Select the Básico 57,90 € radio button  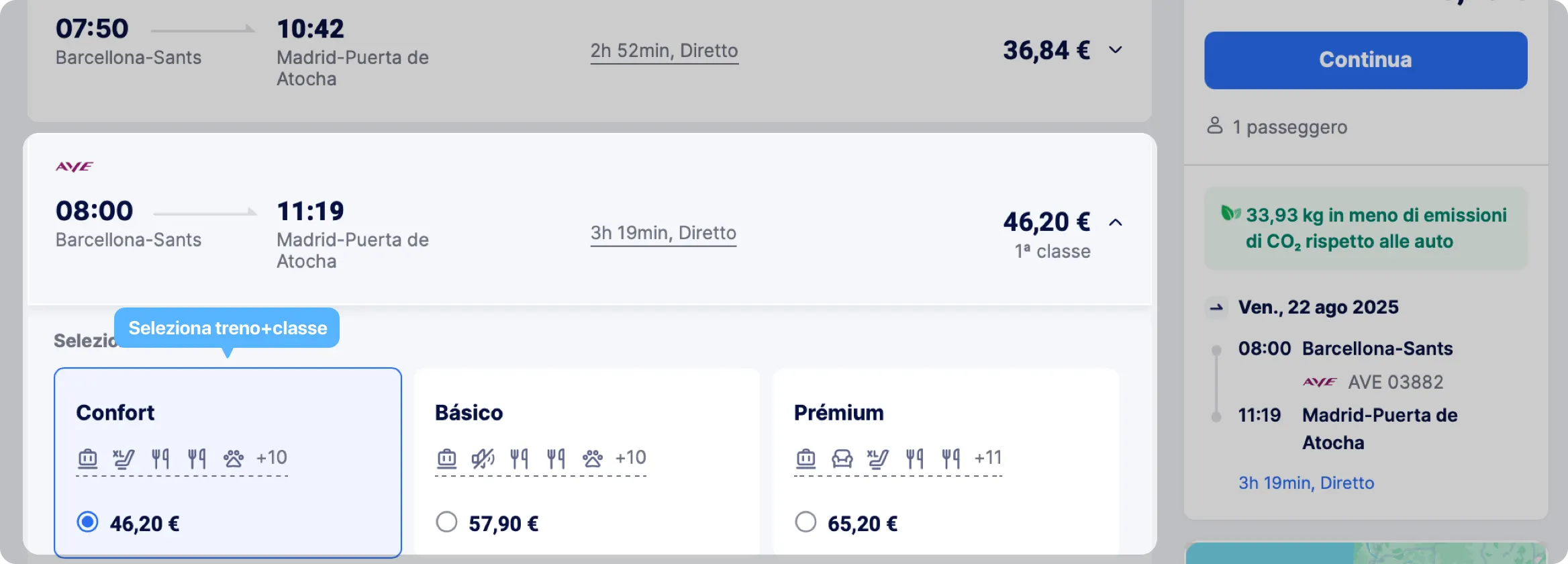(x=446, y=522)
